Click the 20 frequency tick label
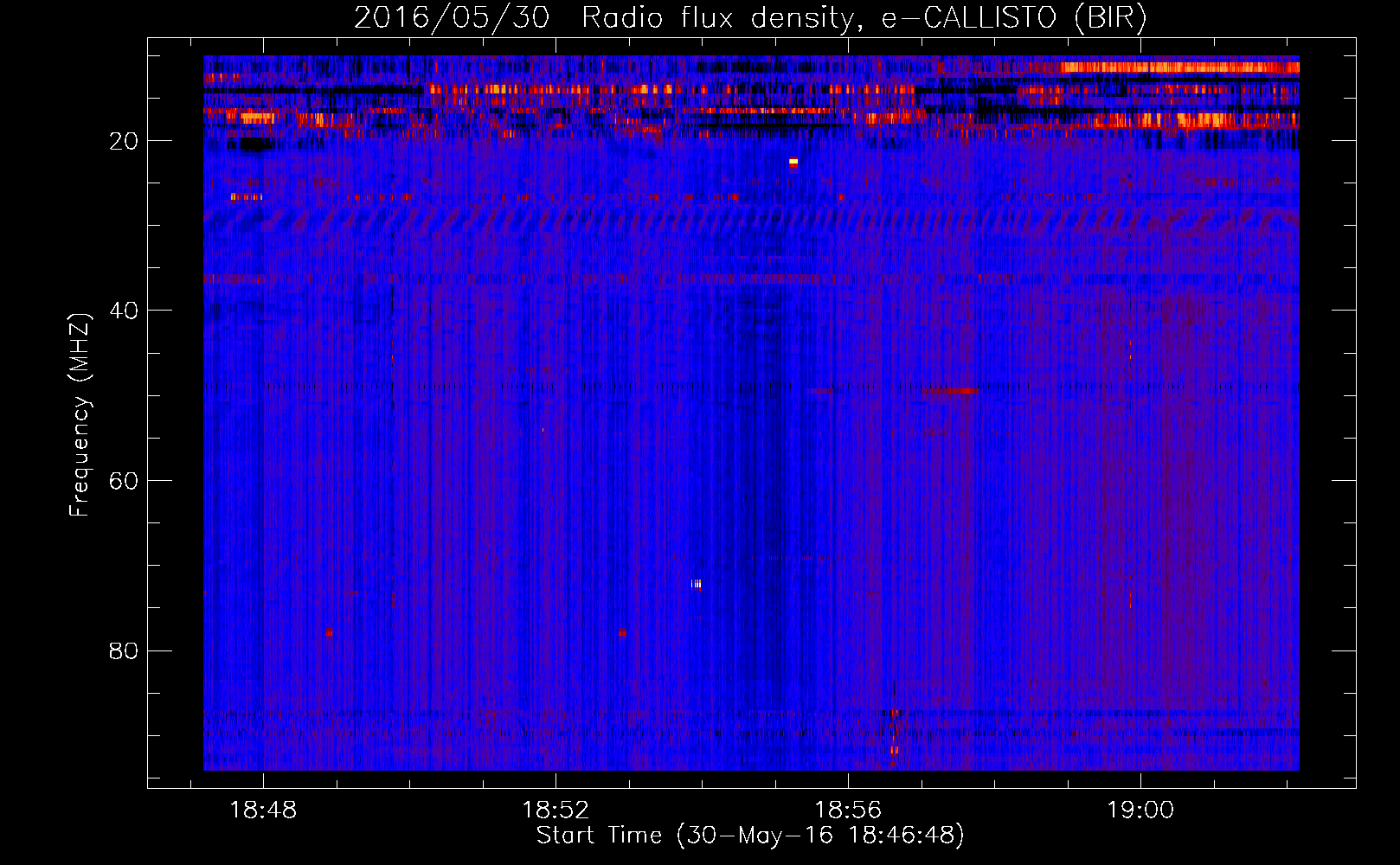The image size is (1400, 865). (124, 141)
